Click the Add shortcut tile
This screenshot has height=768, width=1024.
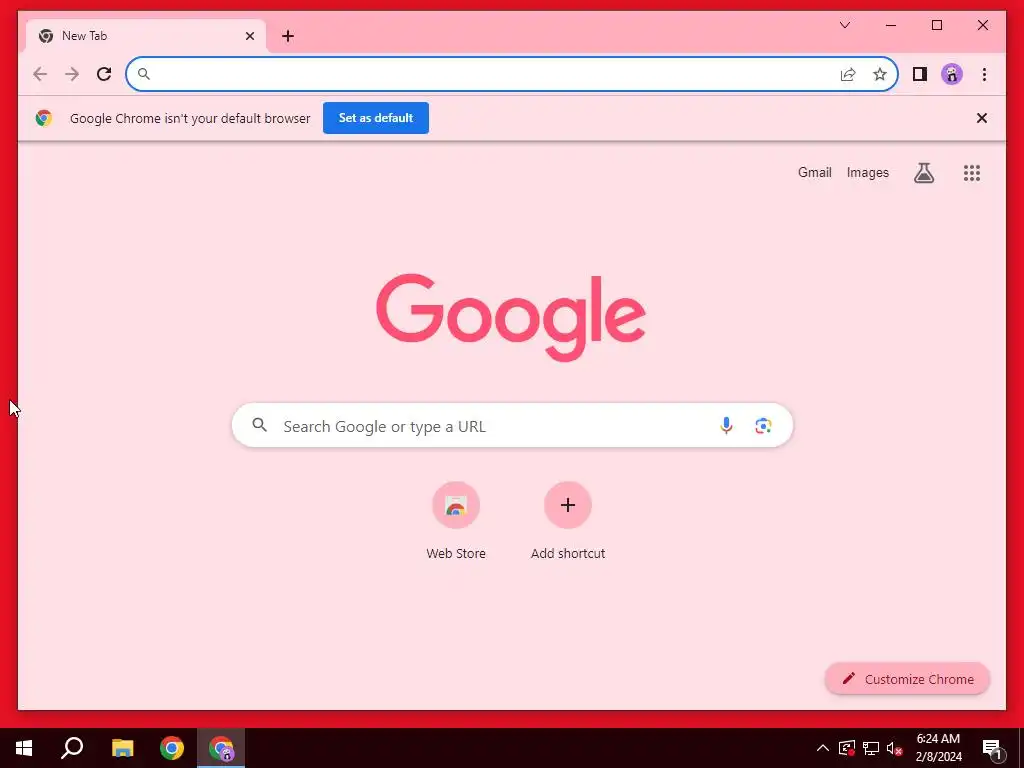(x=568, y=520)
